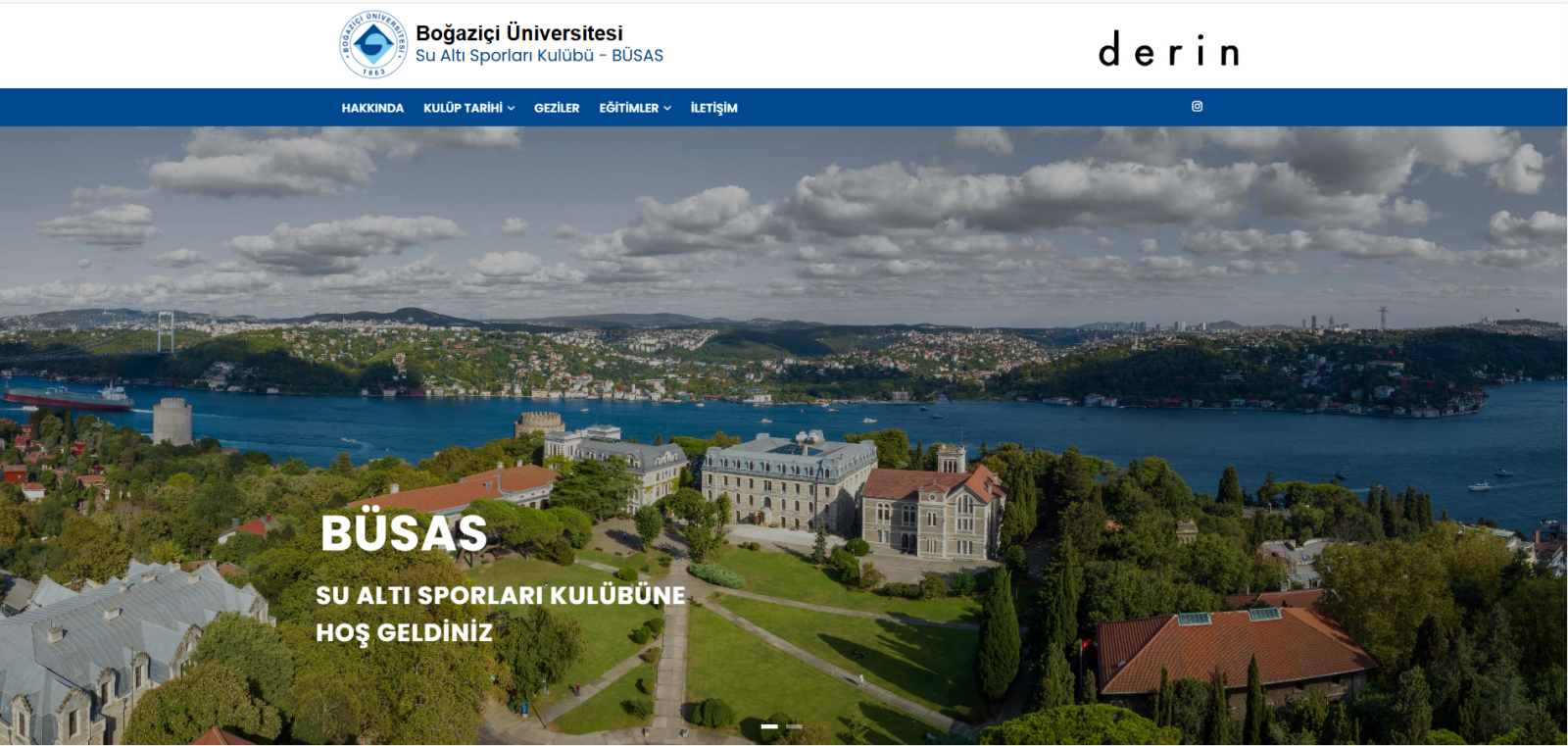Click the red cargo ship in the hero photo

click(x=69, y=398)
